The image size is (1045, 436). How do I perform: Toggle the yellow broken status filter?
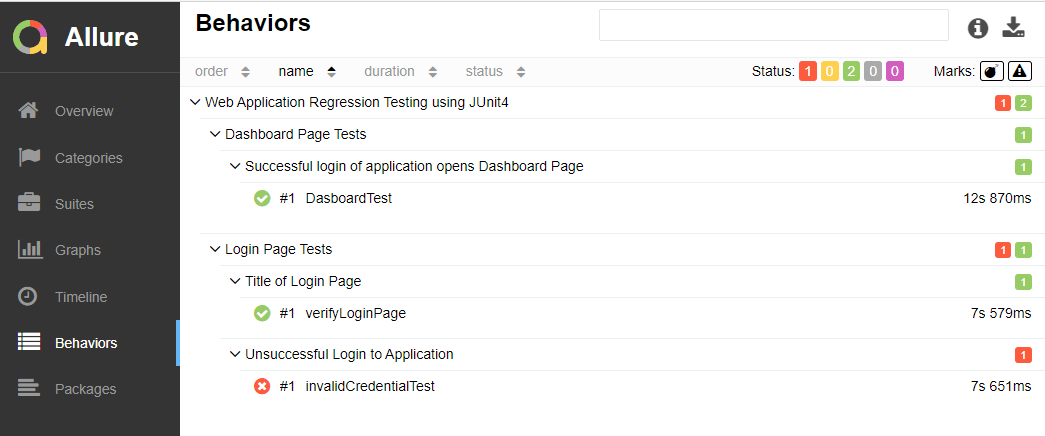(829, 71)
